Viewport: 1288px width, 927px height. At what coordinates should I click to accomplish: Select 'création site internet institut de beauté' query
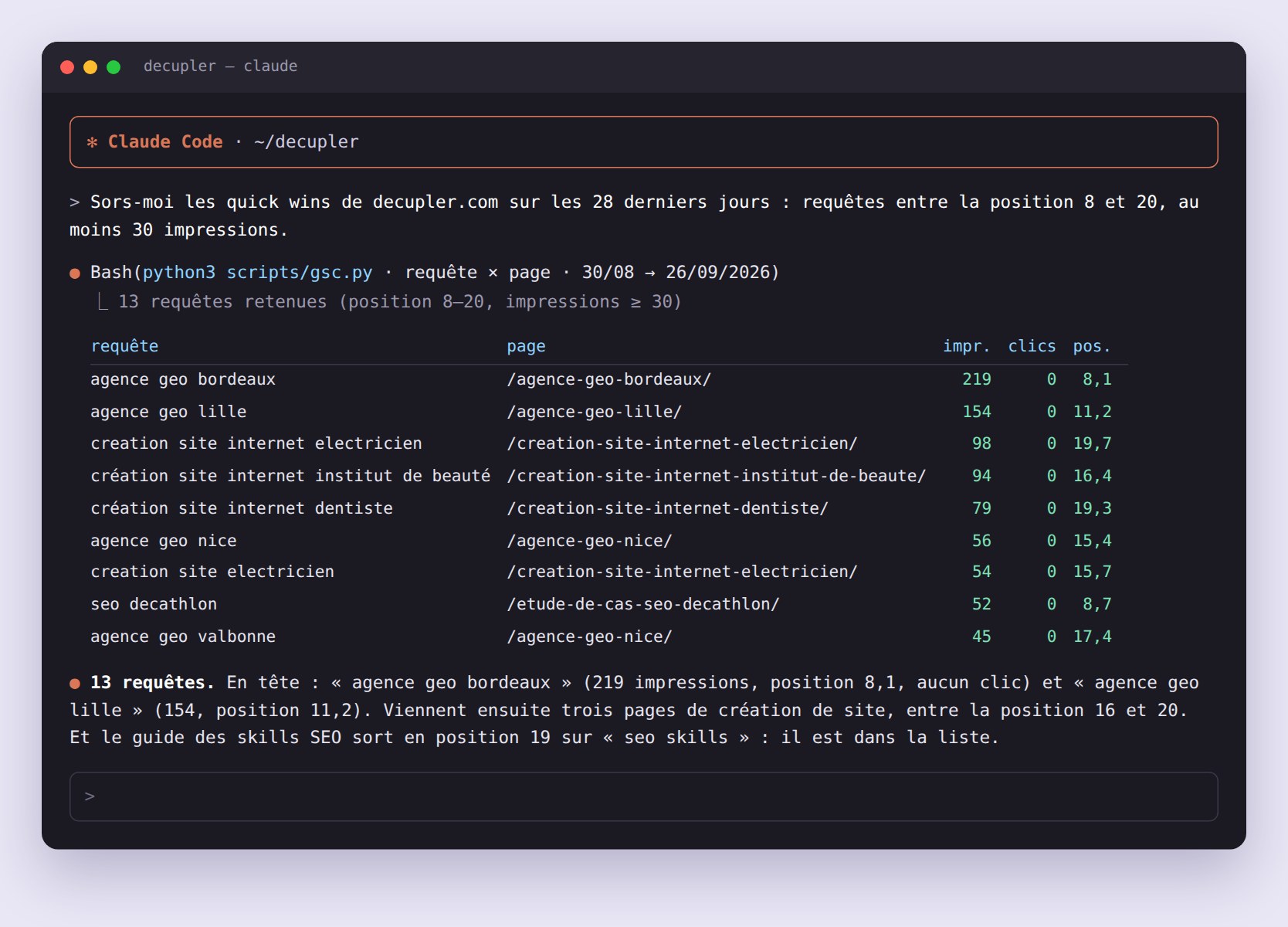pyautogui.click(x=290, y=476)
